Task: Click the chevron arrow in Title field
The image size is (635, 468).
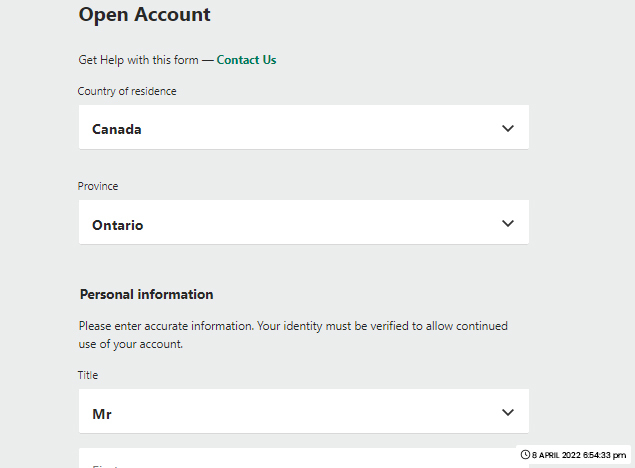Action: (x=508, y=413)
